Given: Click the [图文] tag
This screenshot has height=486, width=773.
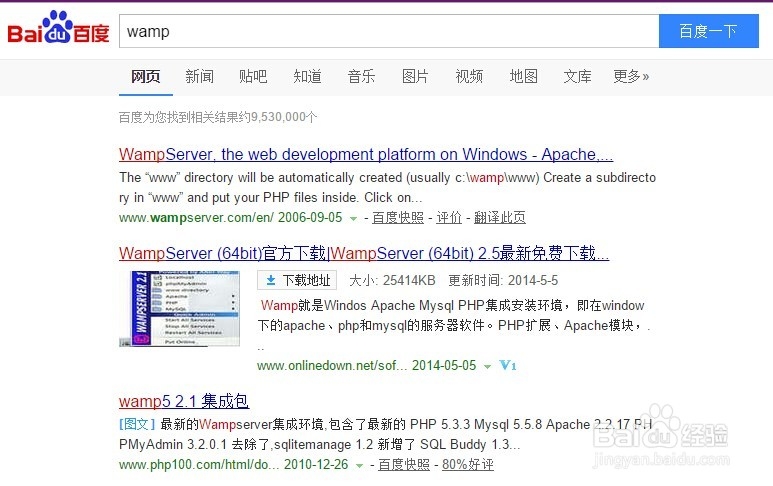Looking at the screenshot, I should point(137,424).
